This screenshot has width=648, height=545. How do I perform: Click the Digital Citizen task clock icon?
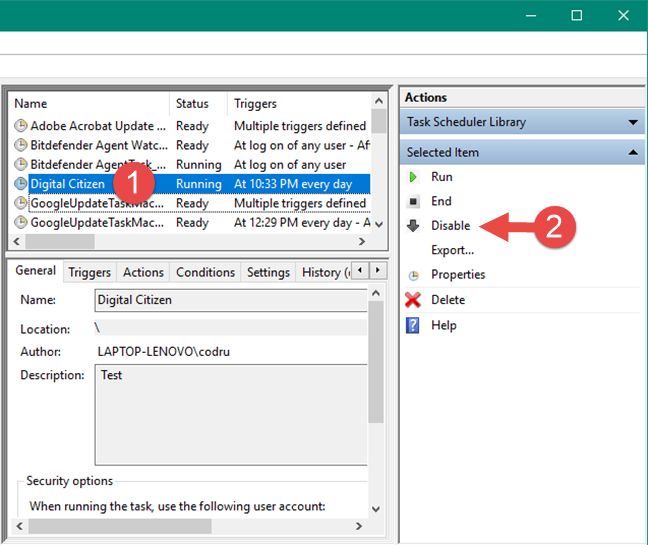click(21, 184)
